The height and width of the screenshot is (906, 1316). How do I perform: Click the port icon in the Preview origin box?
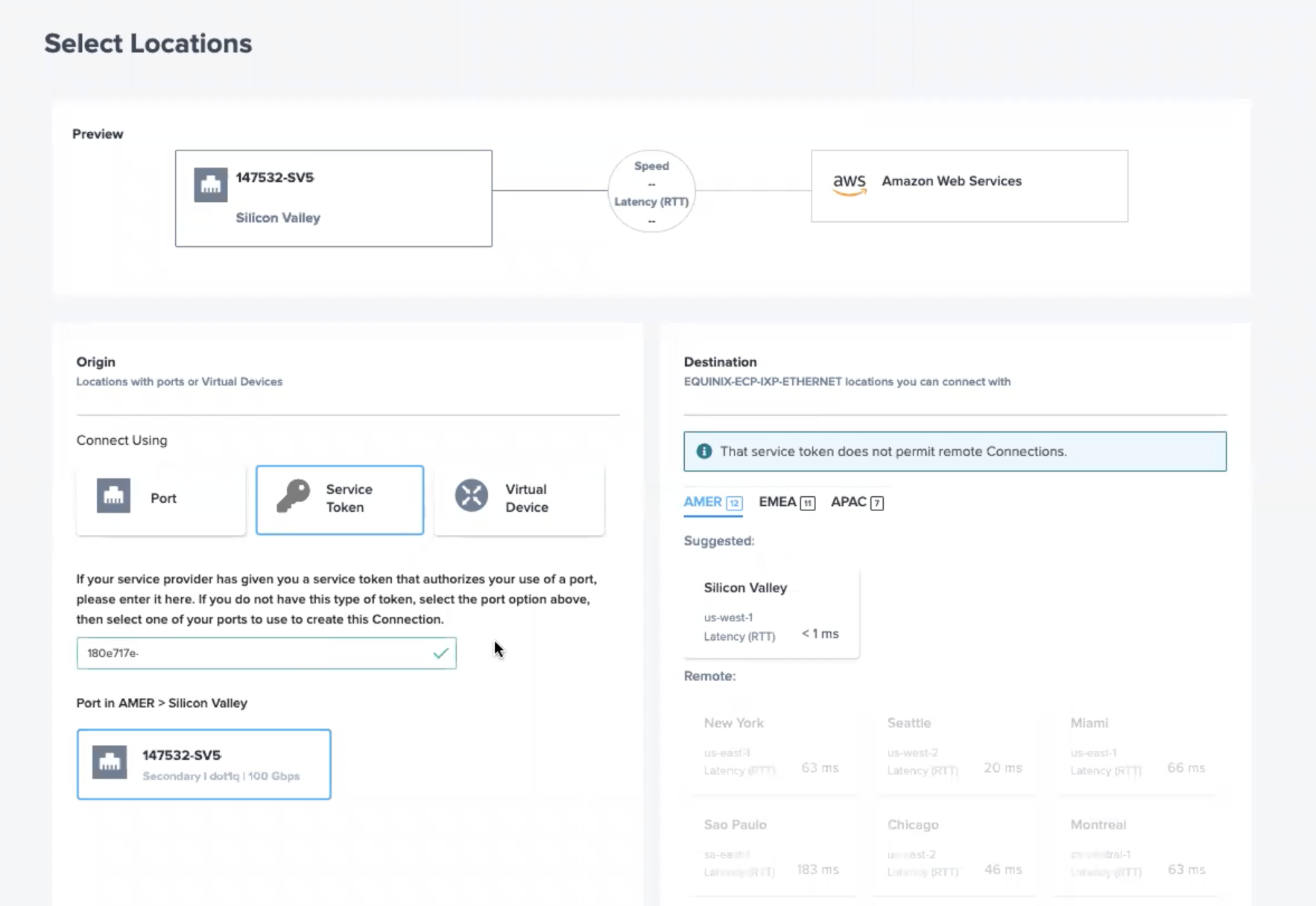pyautogui.click(x=210, y=185)
